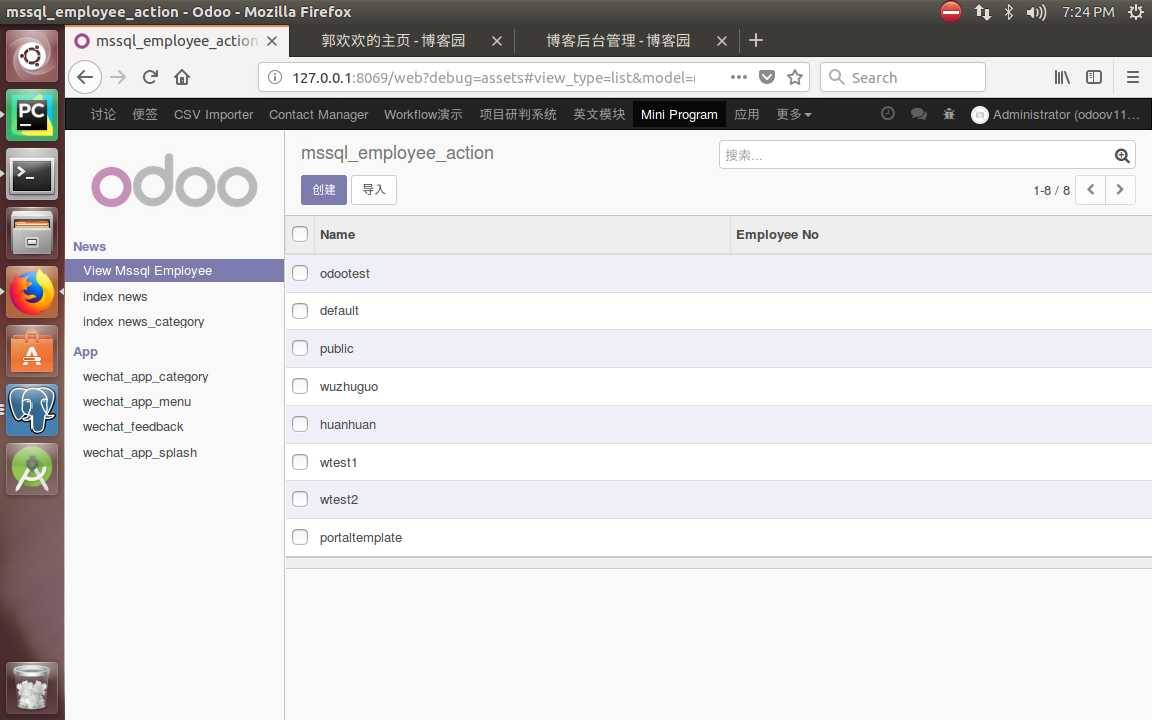Screen dimensions: 1152x720
Task: Open Firefox Library icon
Action: tap(1062, 77)
